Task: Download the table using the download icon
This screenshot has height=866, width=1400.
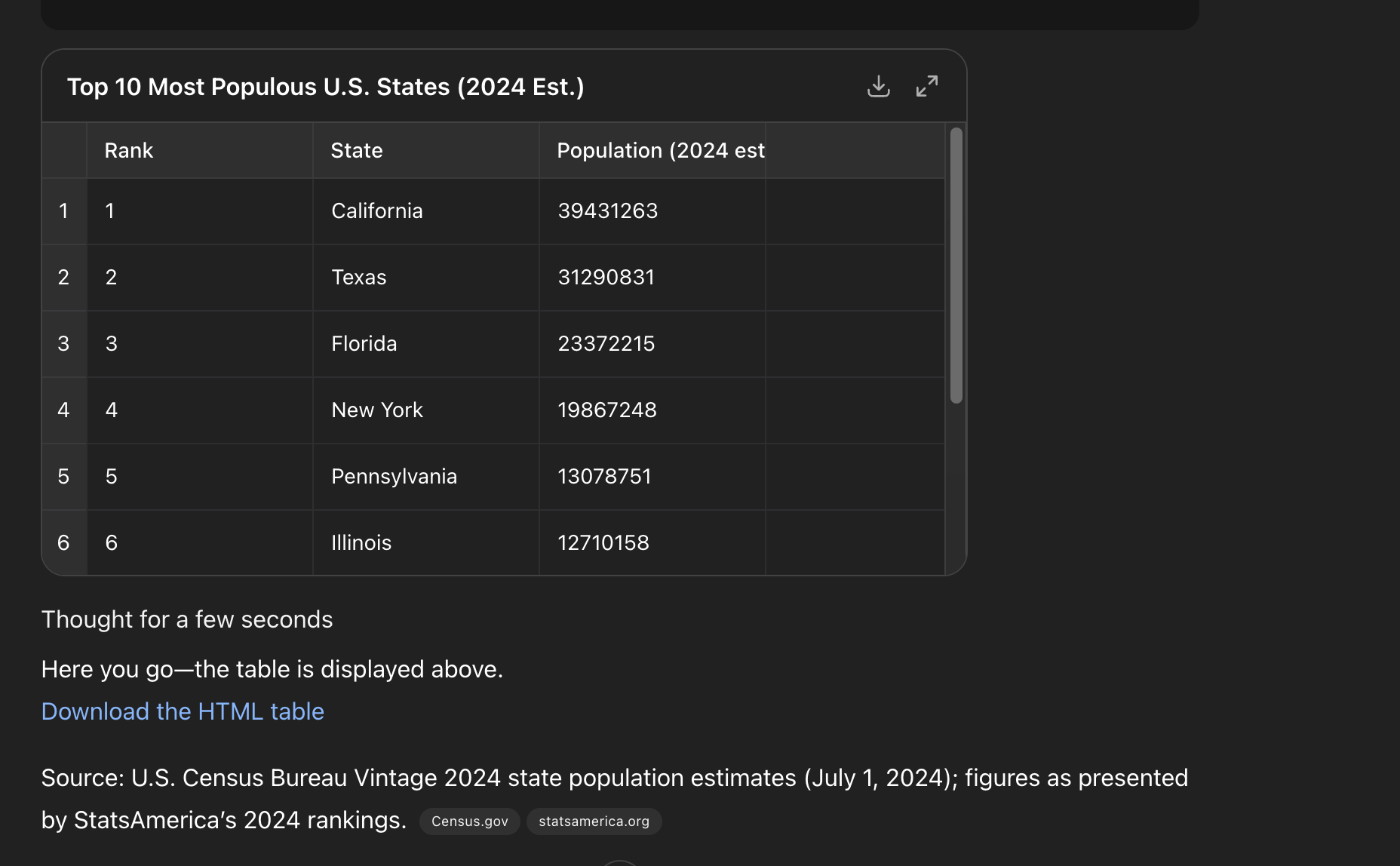Action: click(x=878, y=87)
